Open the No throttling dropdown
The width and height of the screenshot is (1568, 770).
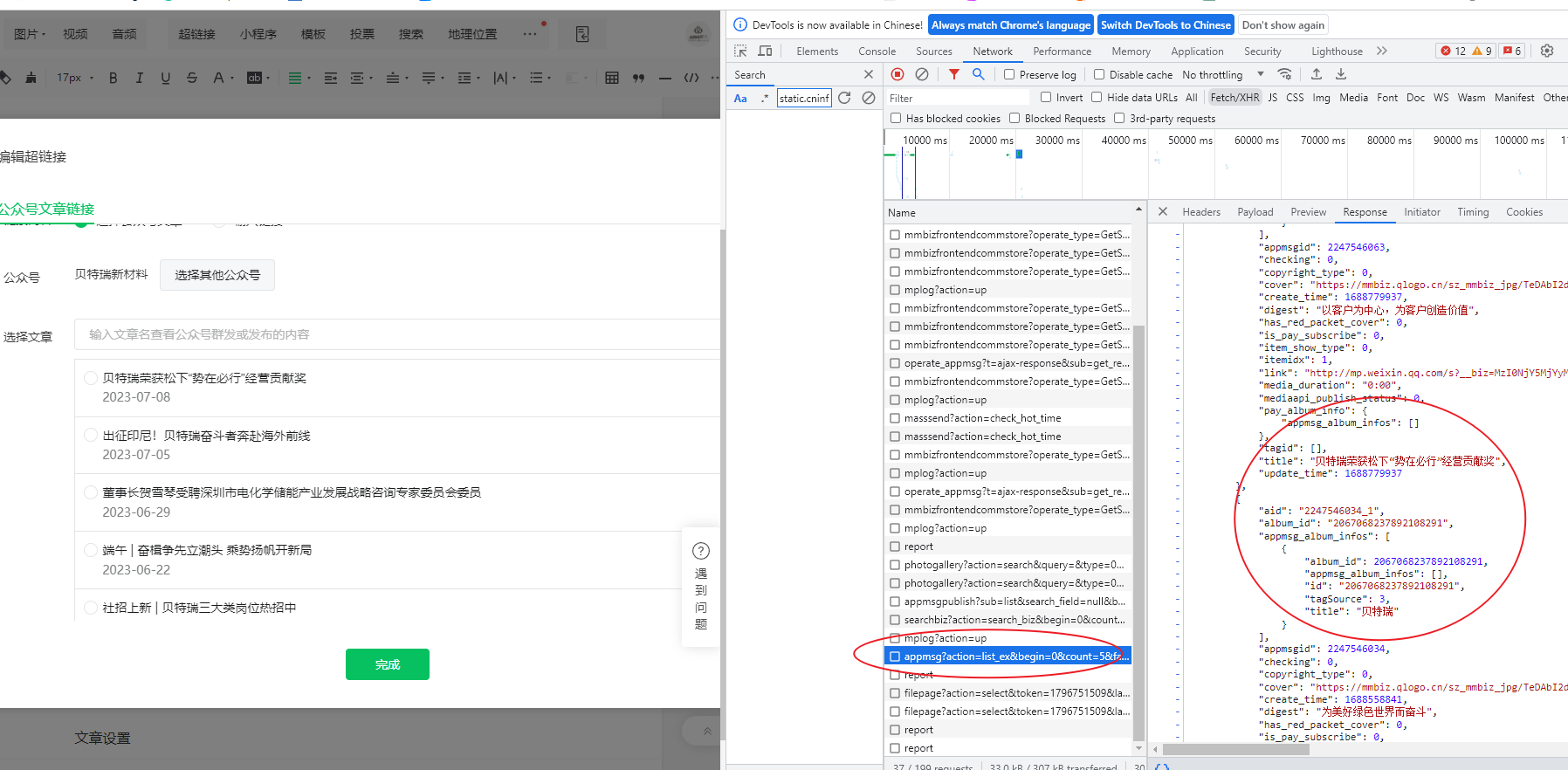coord(1223,74)
